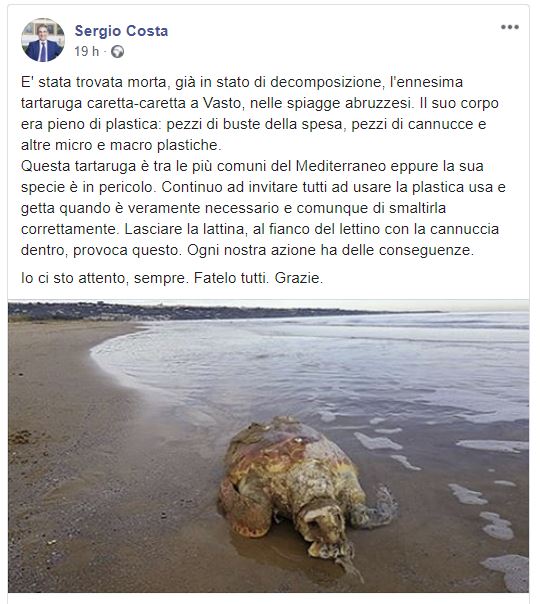
Task: Click the word "Mediterraneo" in the post
Action: (341, 166)
